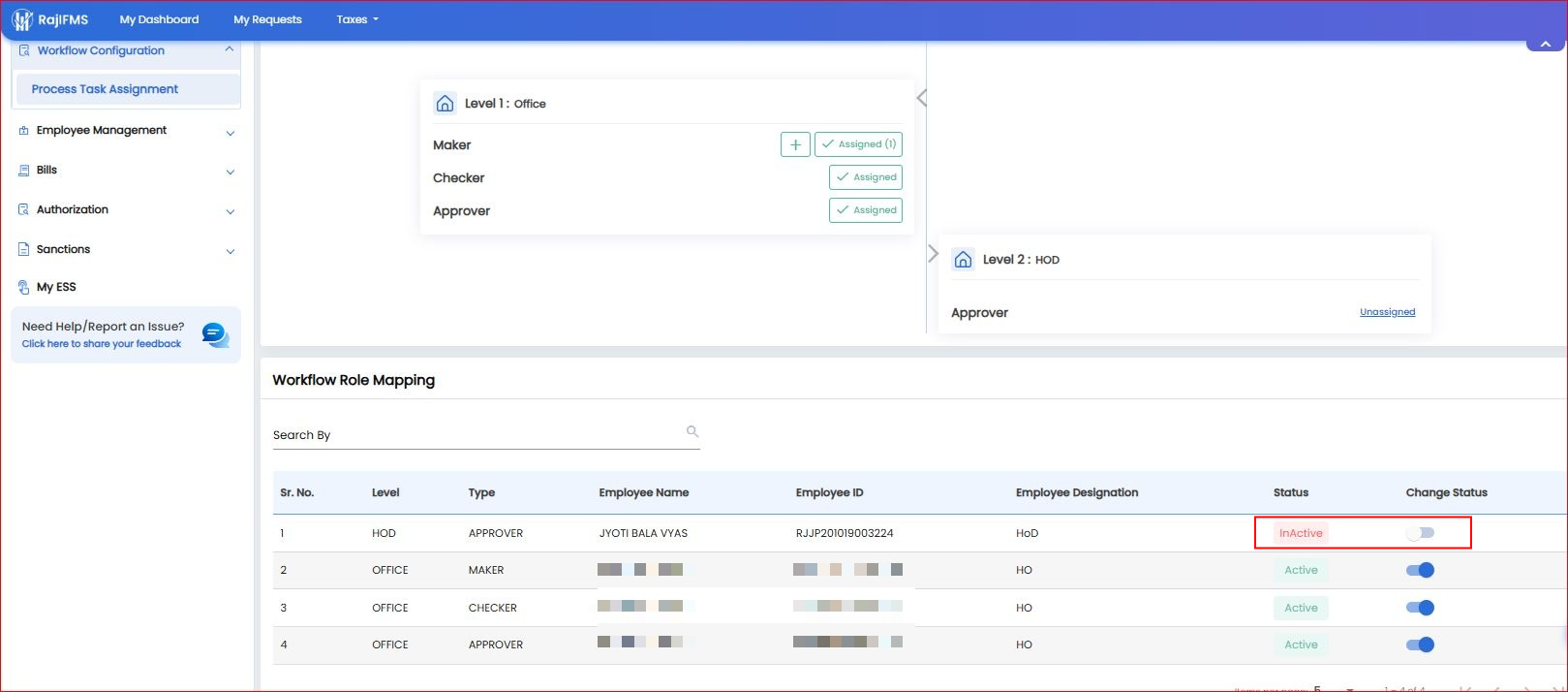
Task: Click the Level 2 HOD home icon
Action: pyautogui.click(x=963, y=260)
